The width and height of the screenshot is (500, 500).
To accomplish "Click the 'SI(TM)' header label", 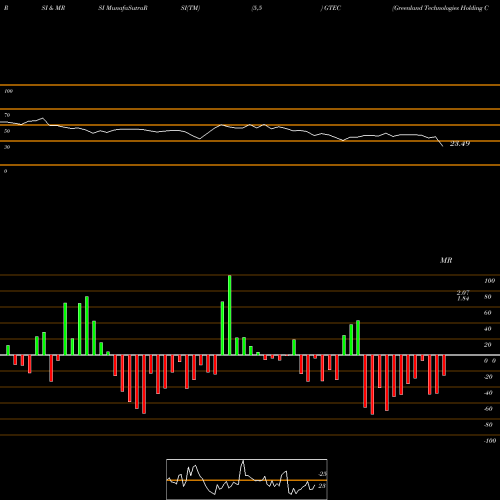I will [x=190, y=8].
